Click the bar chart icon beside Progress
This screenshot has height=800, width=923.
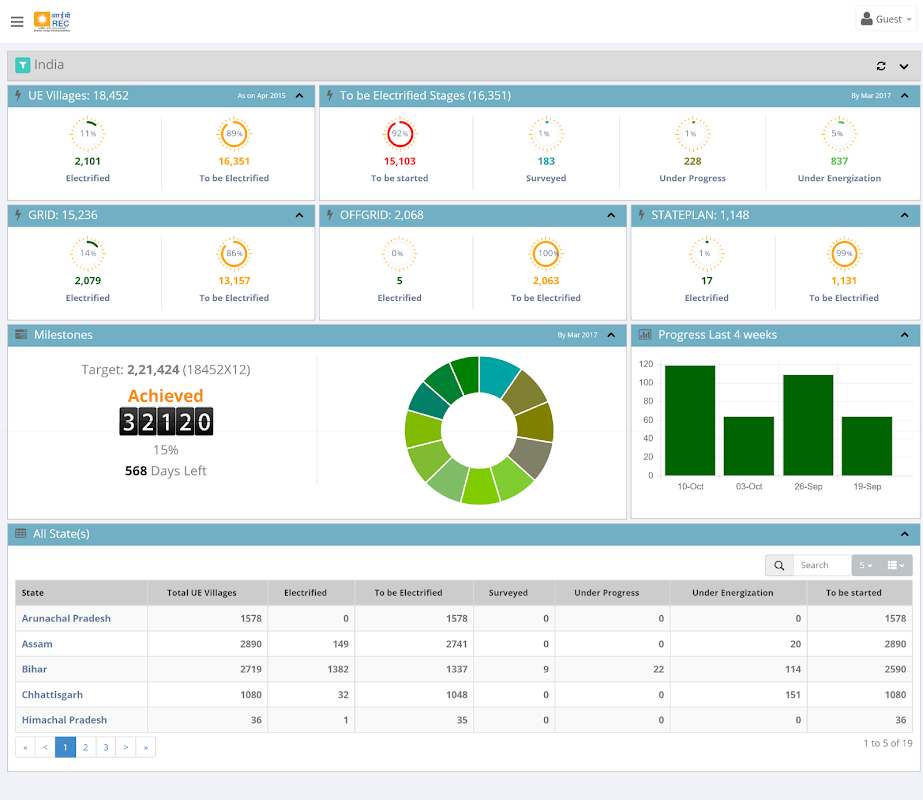coord(645,335)
